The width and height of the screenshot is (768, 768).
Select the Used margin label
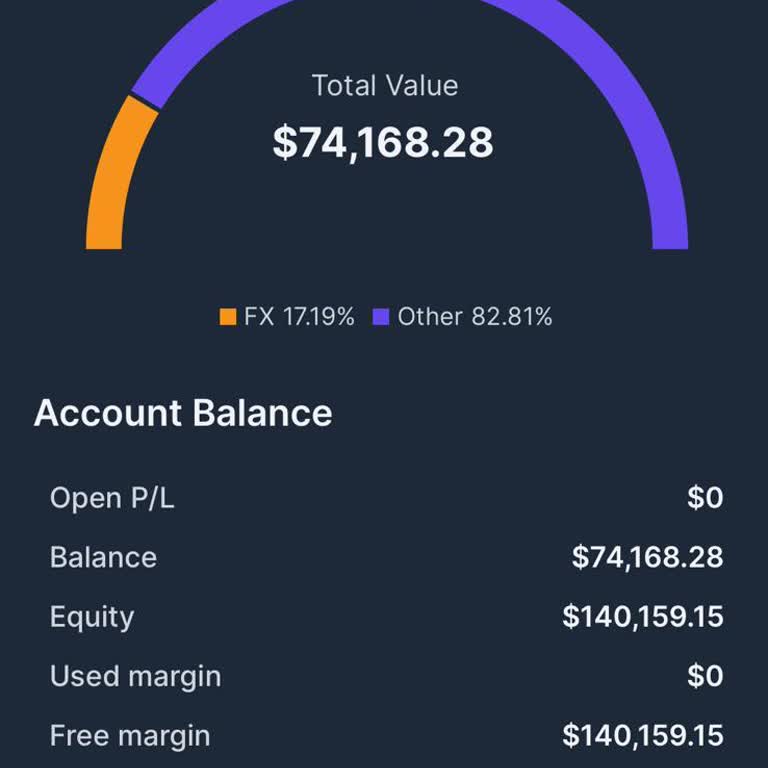(135, 676)
